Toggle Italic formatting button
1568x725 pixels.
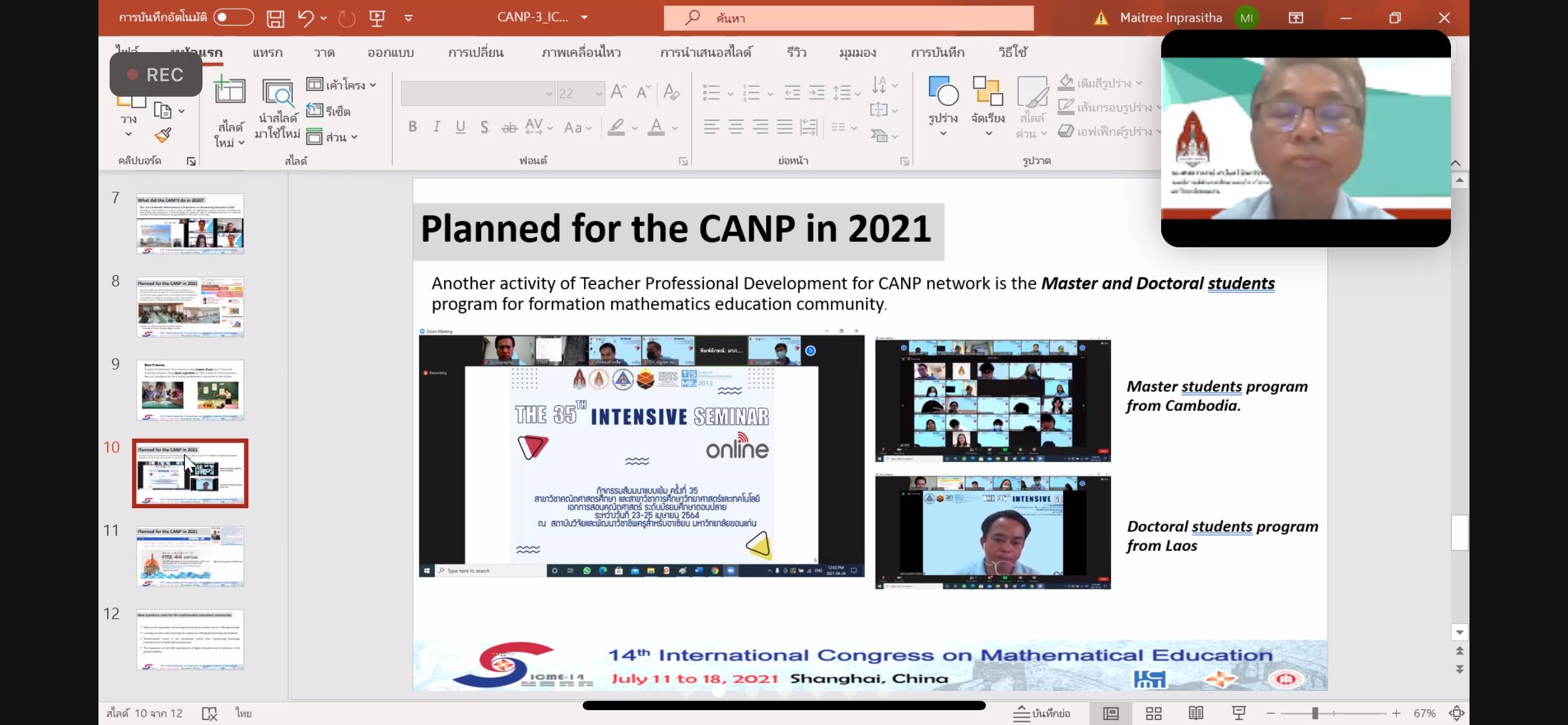coord(437,127)
